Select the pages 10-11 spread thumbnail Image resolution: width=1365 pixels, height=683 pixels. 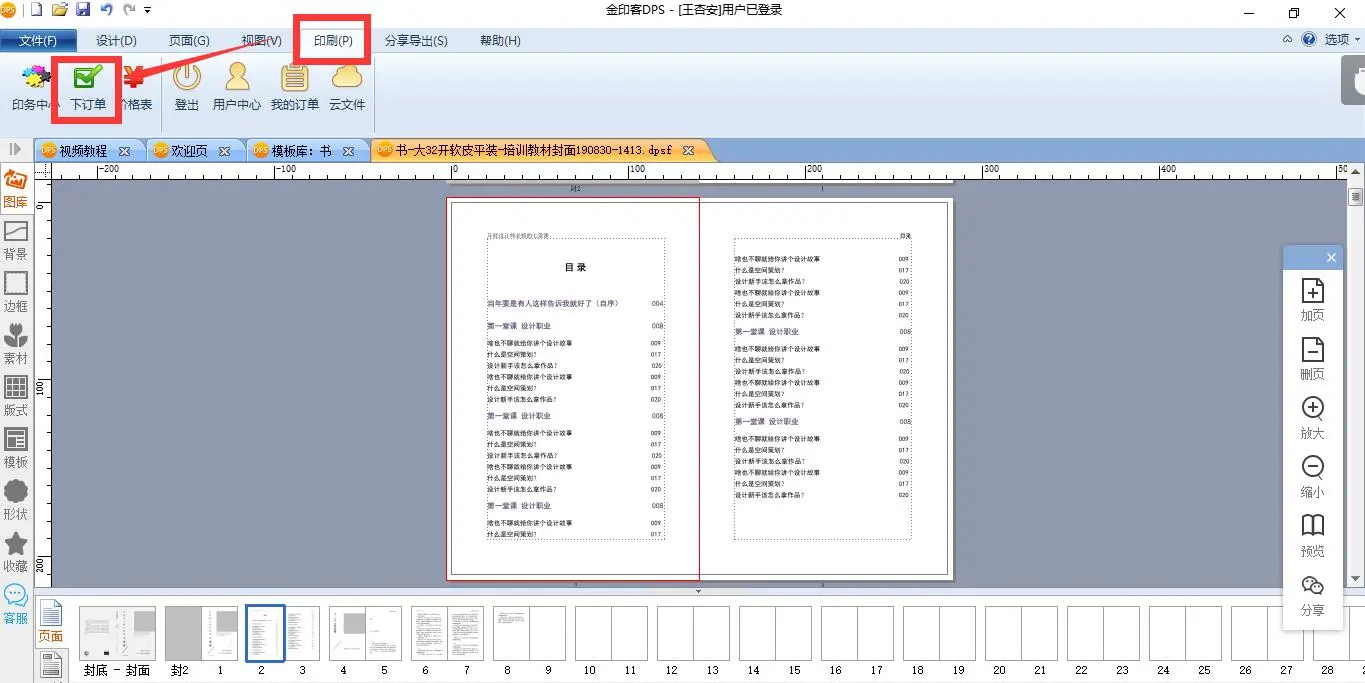coord(611,633)
